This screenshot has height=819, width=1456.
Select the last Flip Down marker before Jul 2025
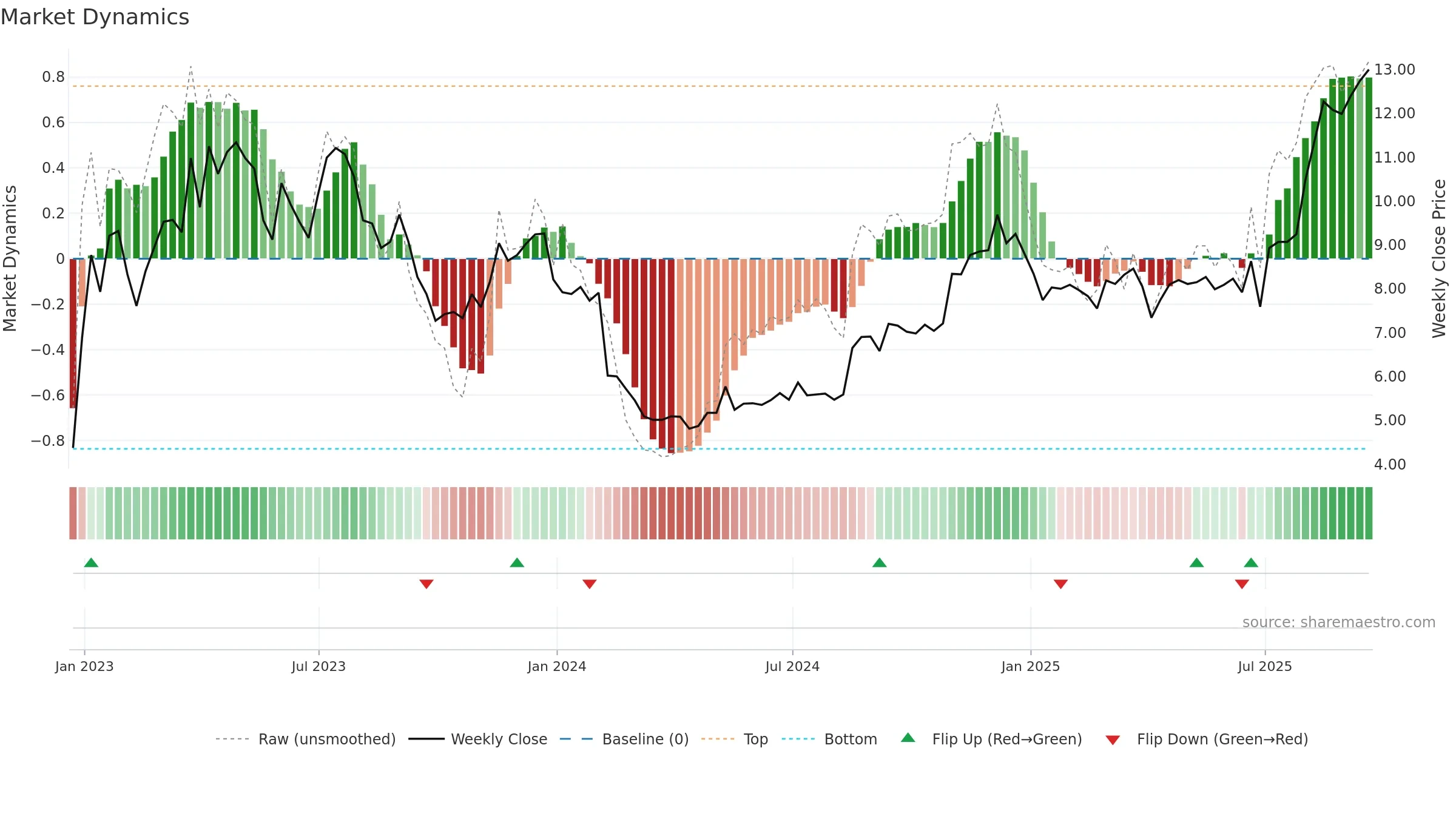1242,584
